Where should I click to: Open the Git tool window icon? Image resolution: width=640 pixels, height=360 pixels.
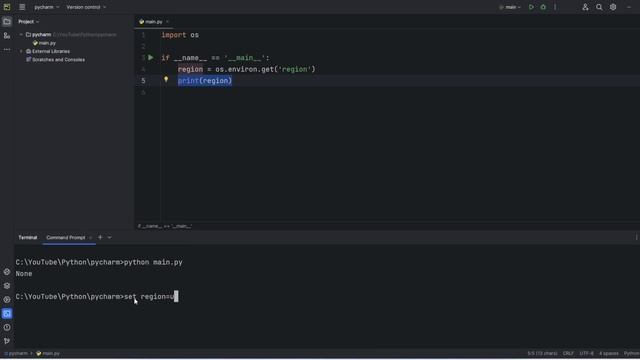click(x=7, y=341)
